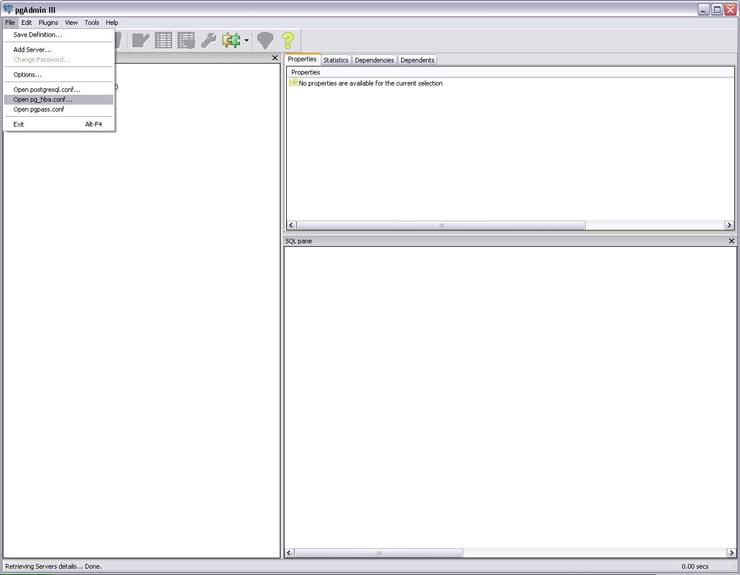The height and width of the screenshot is (575, 740).
Task: Click the yellow question mark Help icon
Action: pos(288,41)
